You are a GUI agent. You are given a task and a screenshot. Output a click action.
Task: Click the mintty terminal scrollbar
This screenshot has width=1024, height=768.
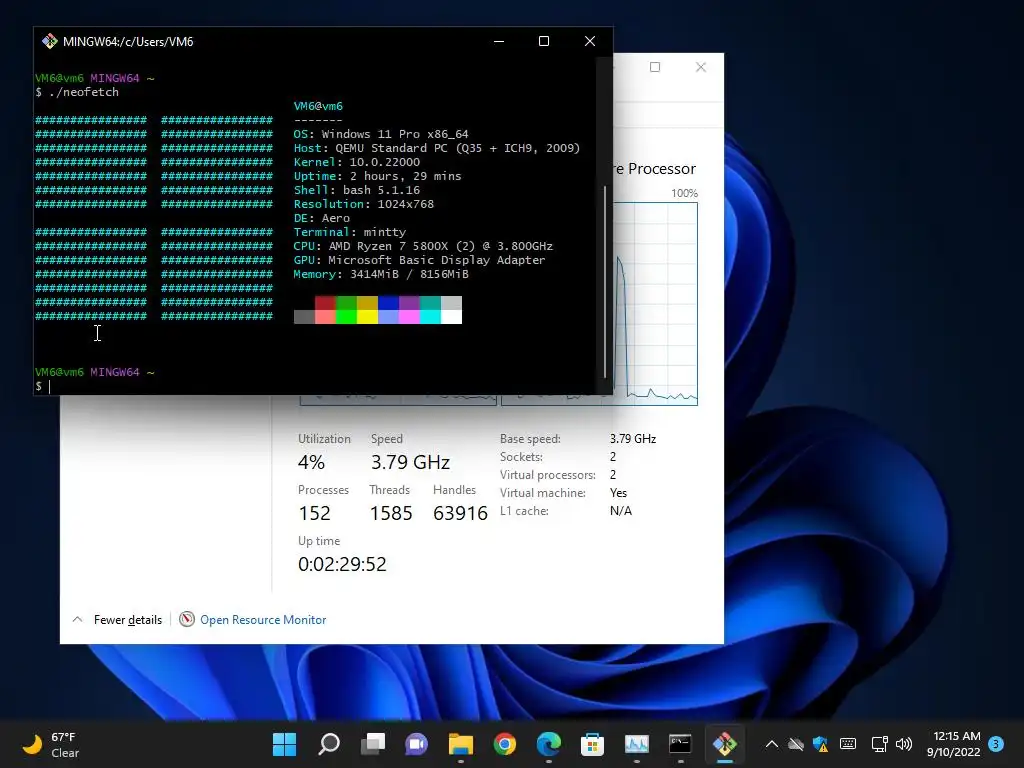point(605,281)
